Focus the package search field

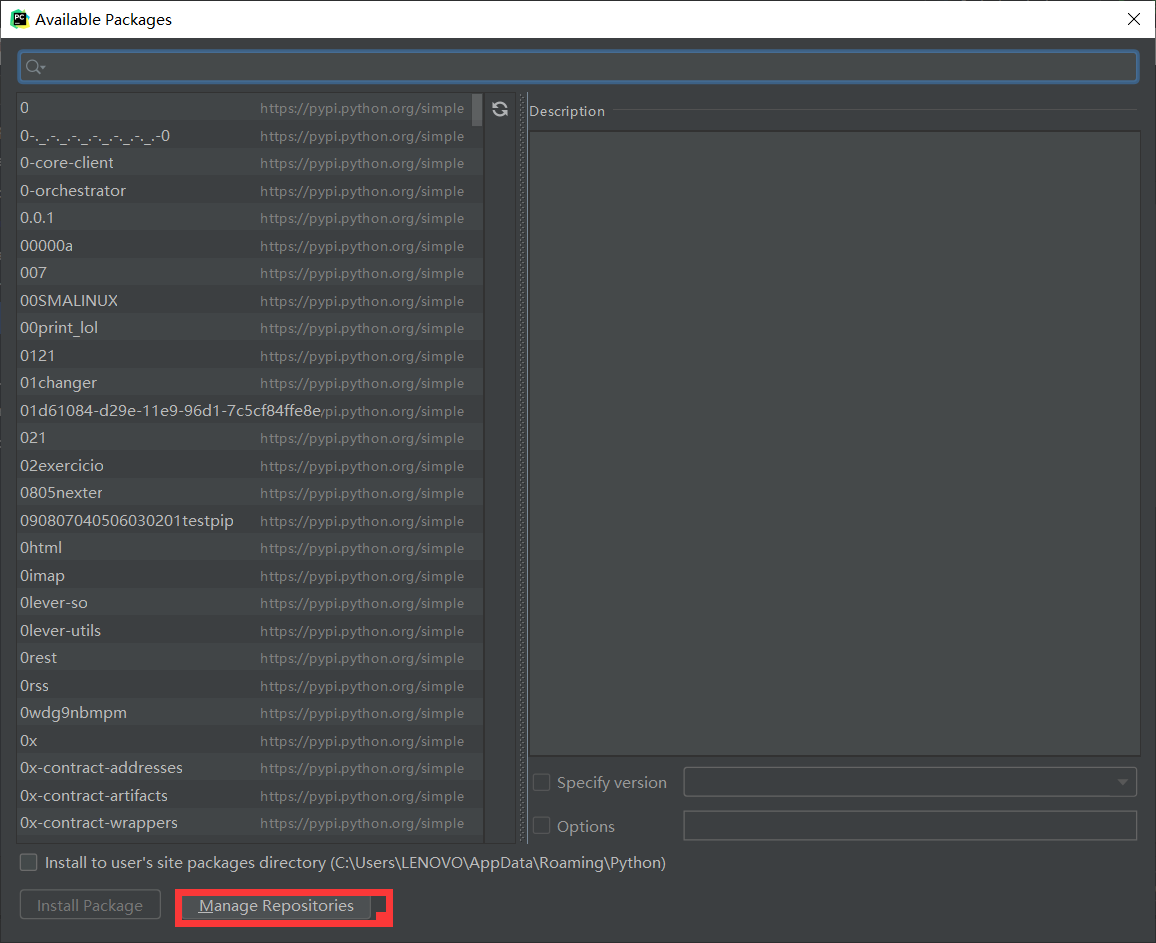tap(578, 67)
